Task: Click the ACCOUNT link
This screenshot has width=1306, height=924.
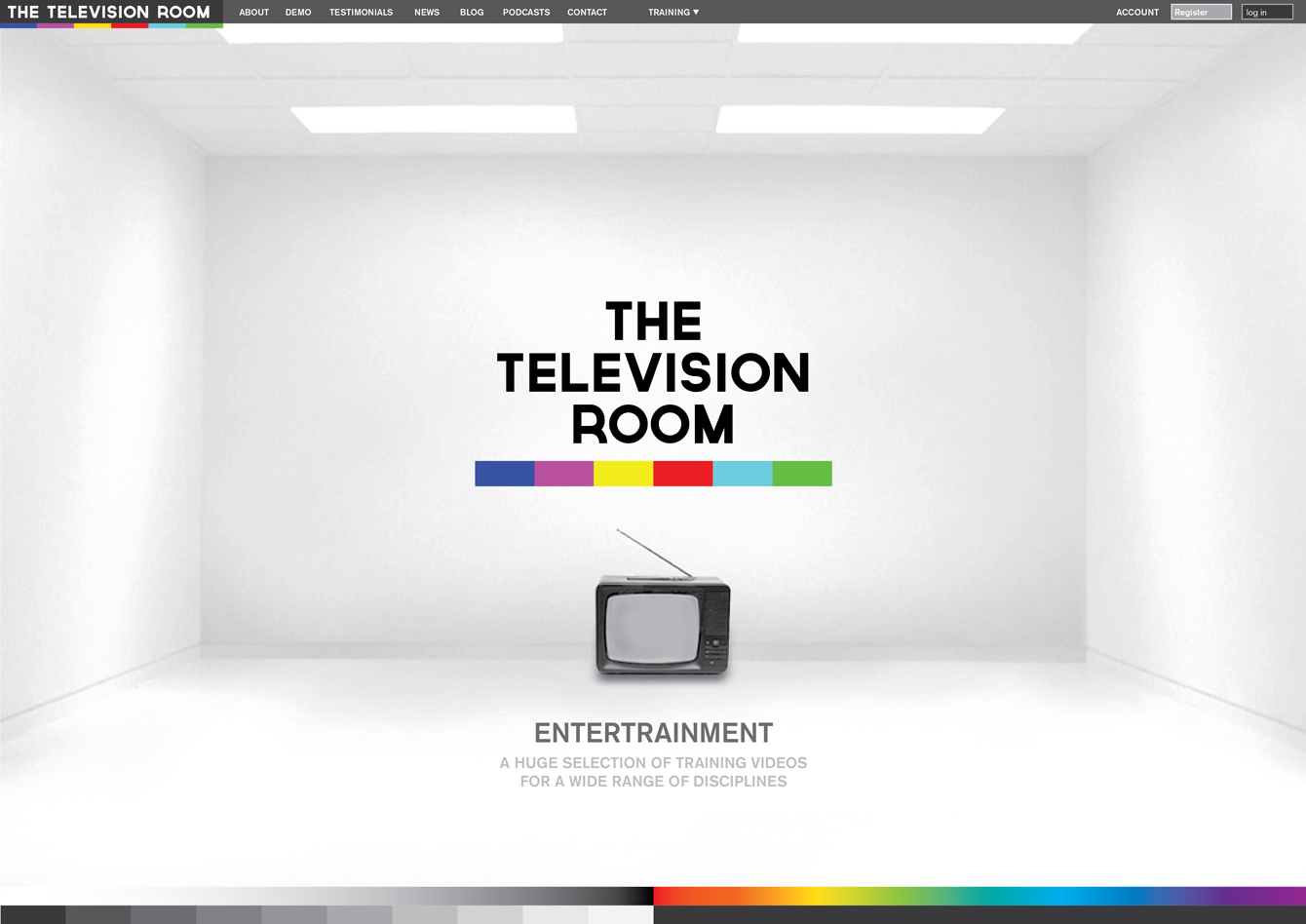Action: (x=1137, y=12)
